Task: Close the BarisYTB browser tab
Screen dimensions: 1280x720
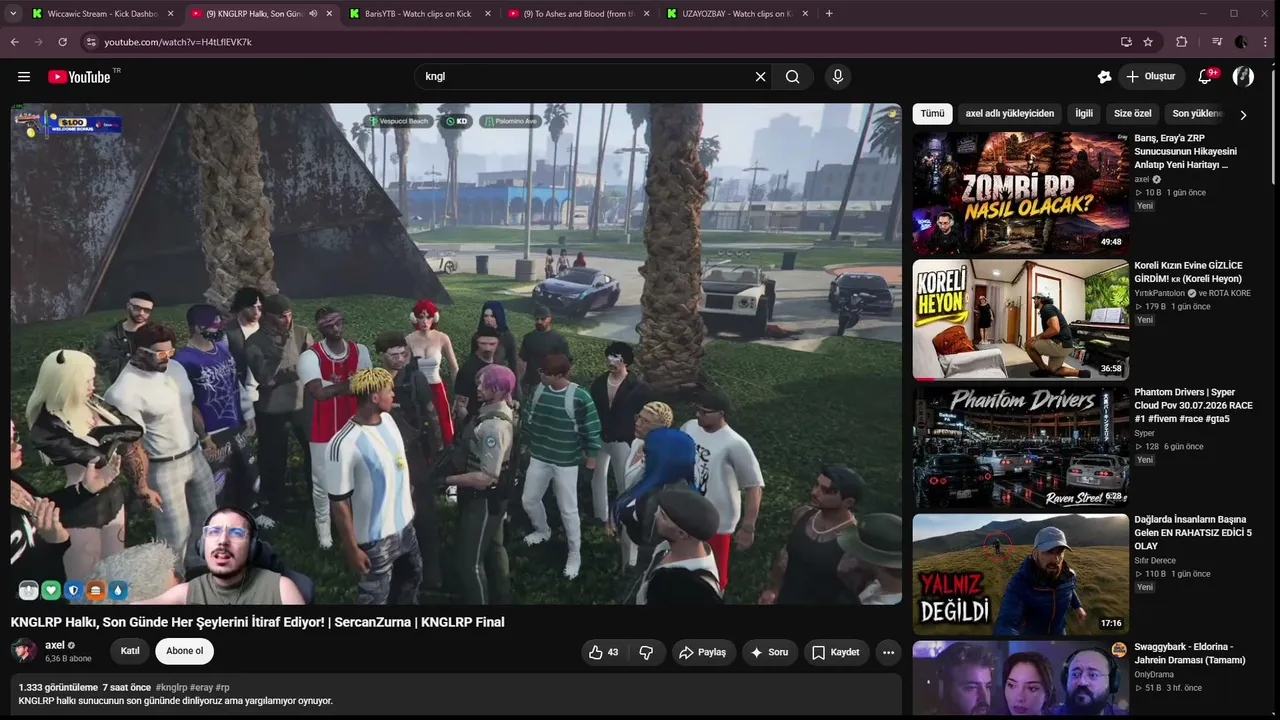Action: coord(487,14)
